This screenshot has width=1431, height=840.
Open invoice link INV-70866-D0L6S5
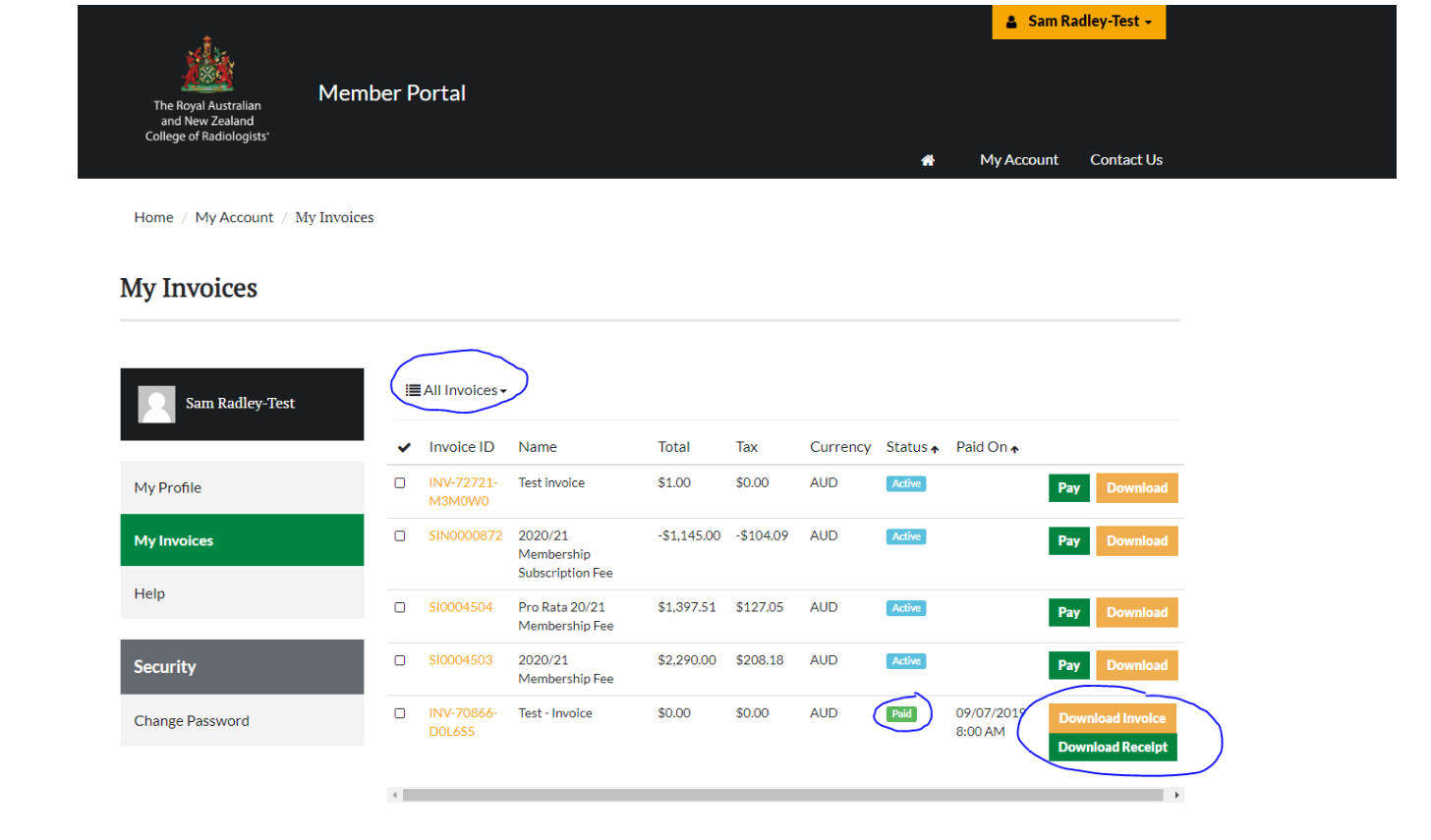click(x=463, y=722)
